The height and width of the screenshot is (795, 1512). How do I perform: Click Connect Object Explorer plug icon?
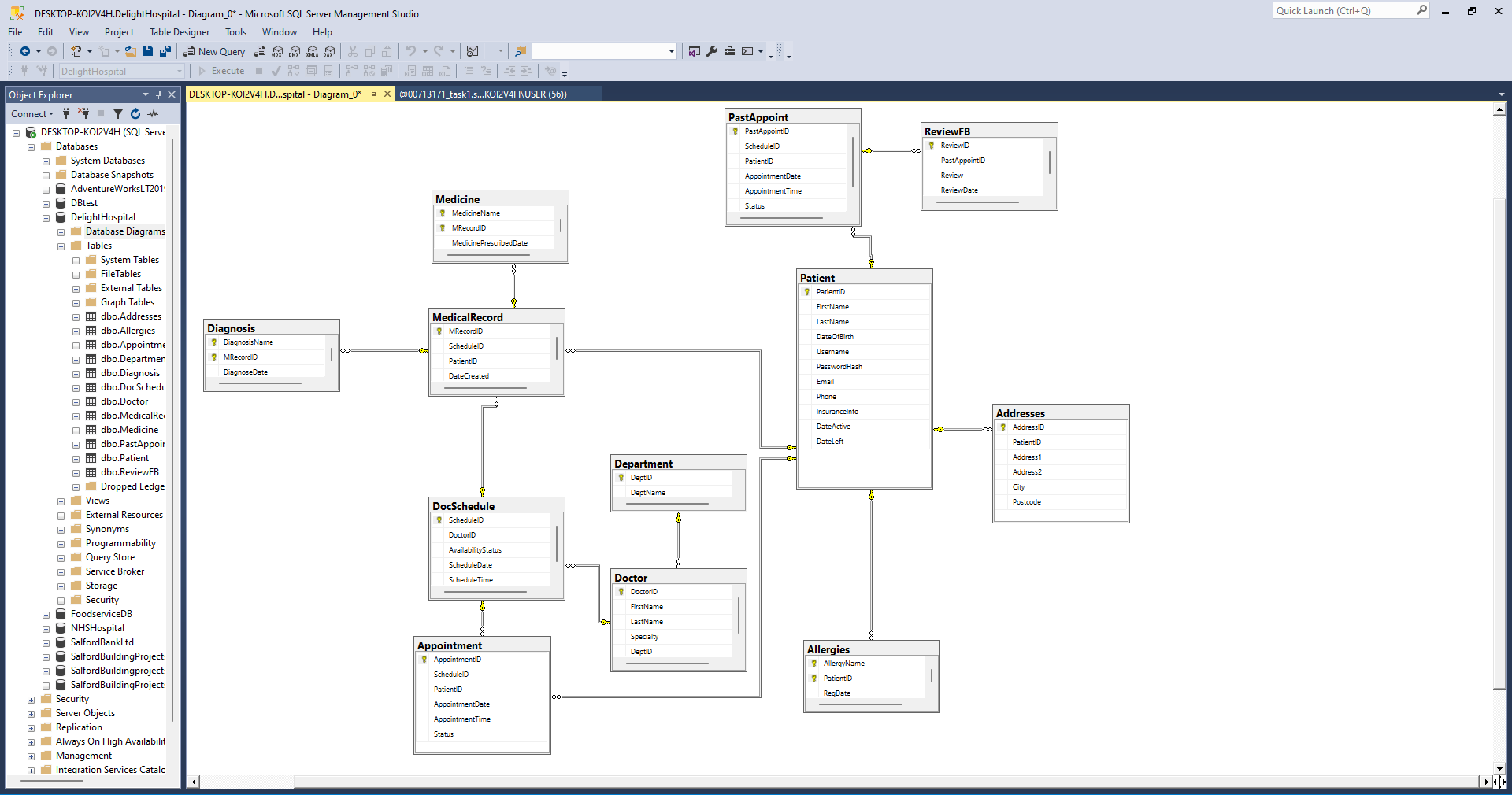pyautogui.click(x=66, y=113)
